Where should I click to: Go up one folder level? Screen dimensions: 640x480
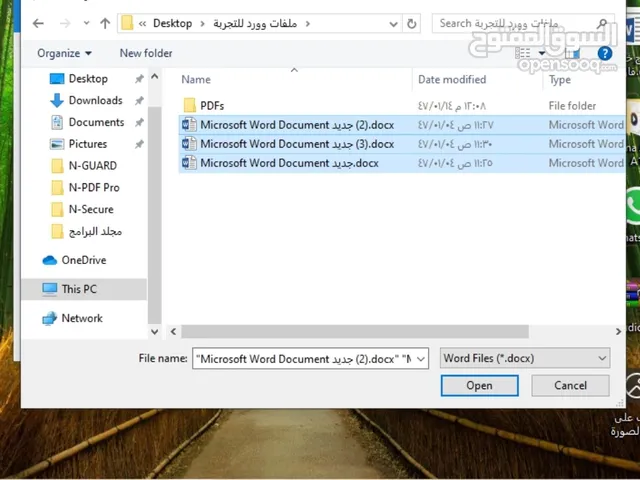(105, 23)
